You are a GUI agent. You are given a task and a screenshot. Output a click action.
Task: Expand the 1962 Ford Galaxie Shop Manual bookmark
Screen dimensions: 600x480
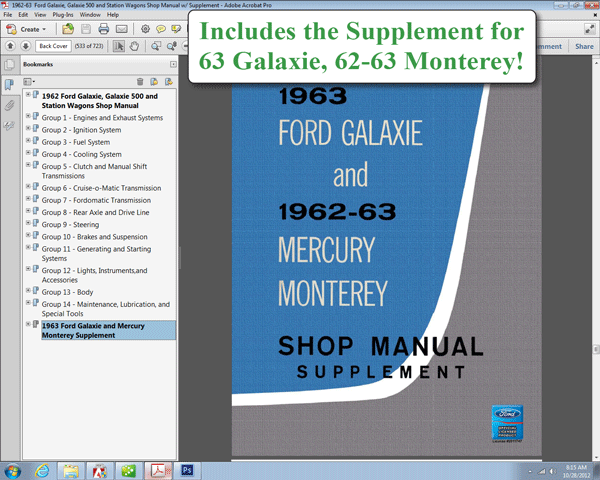pos(28,94)
